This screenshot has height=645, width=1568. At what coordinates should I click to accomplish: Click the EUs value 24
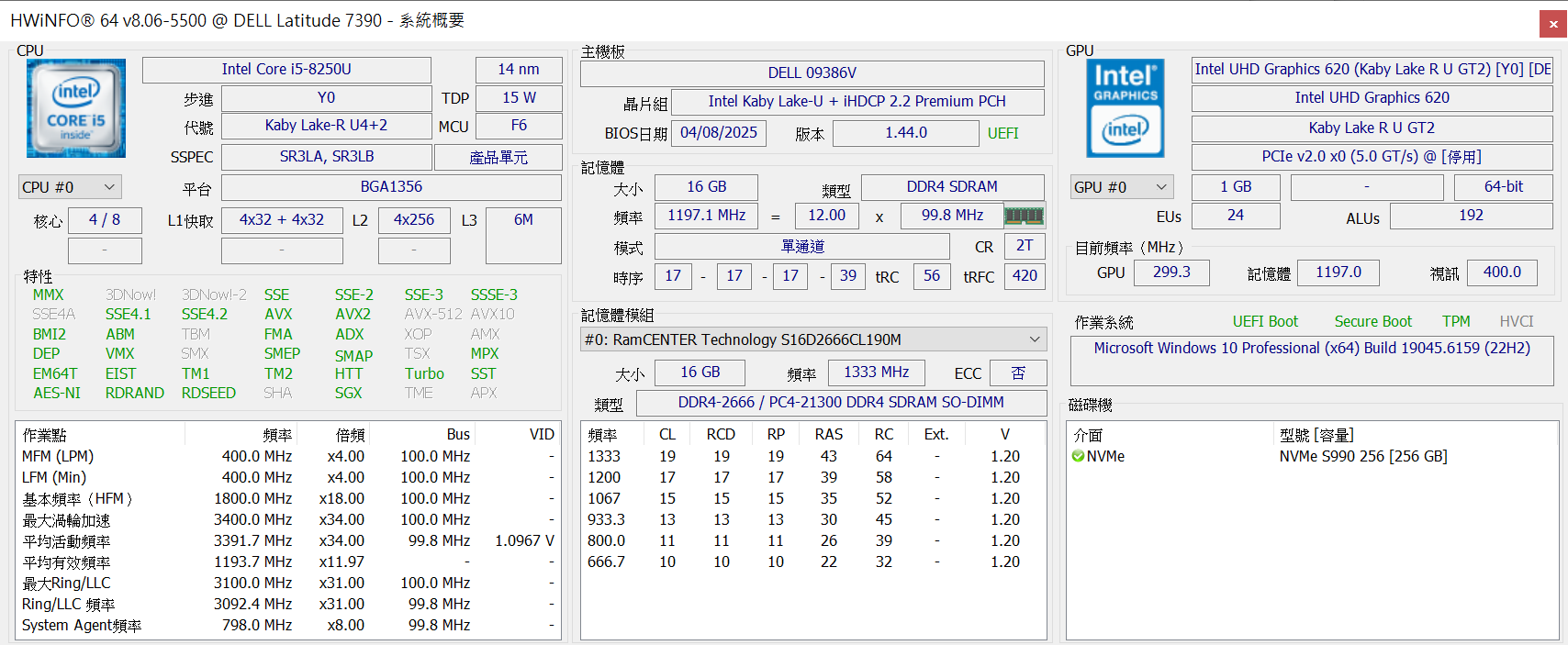pyautogui.click(x=1236, y=216)
